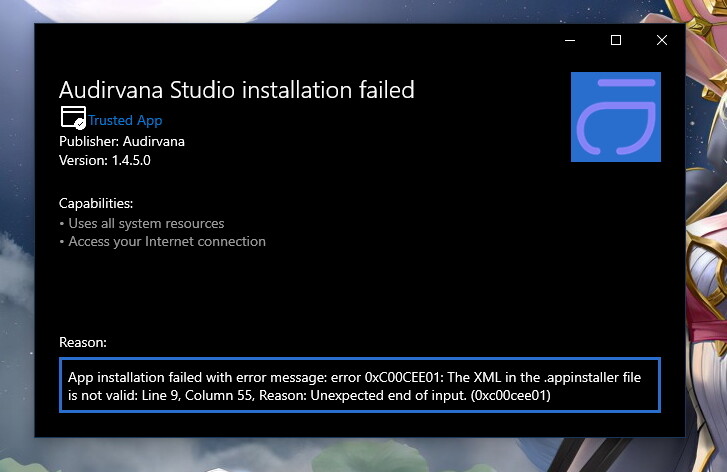Focus the error reason message box

tap(360, 385)
